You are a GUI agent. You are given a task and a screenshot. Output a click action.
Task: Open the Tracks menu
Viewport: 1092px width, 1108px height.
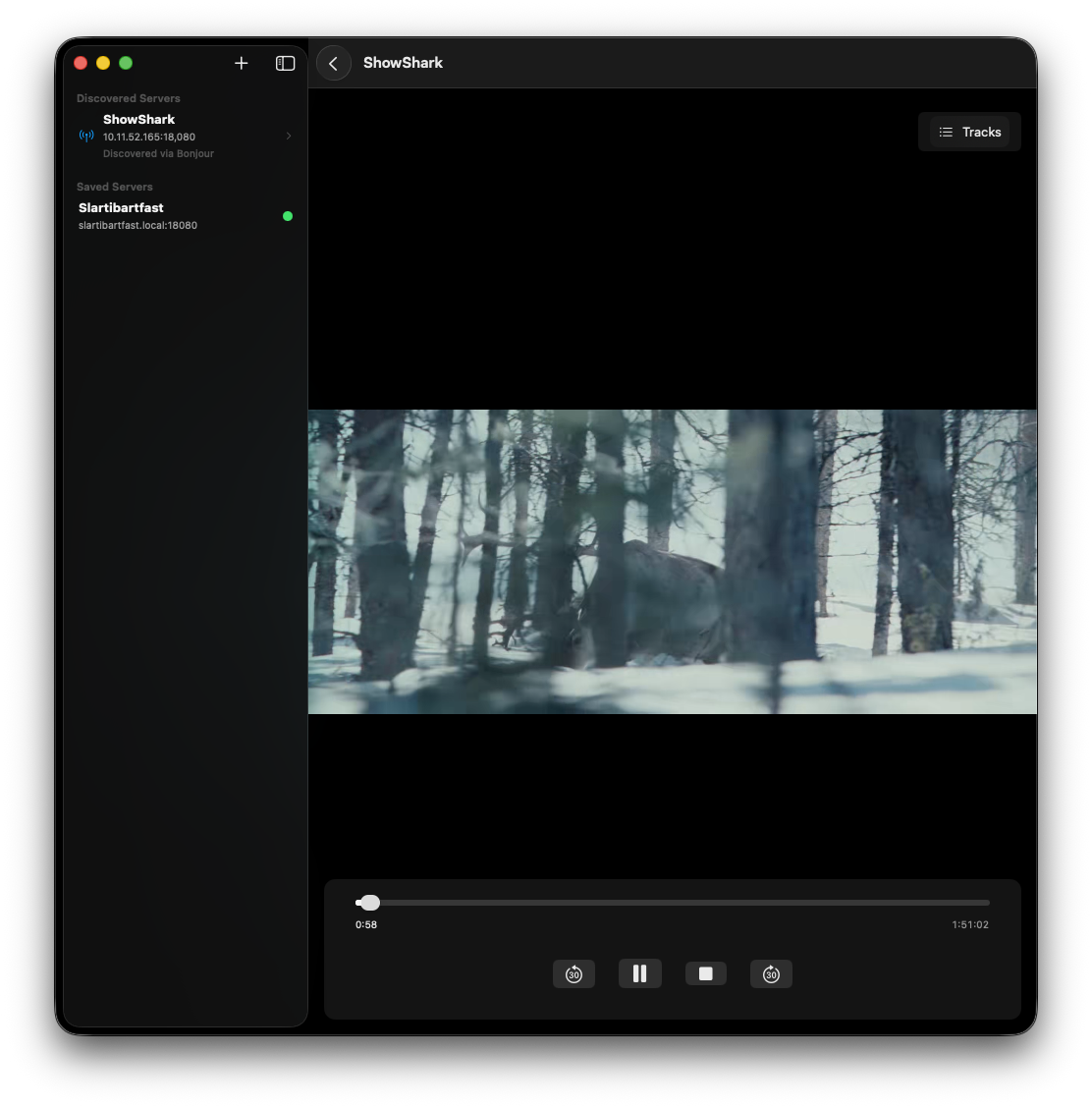click(969, 132)
